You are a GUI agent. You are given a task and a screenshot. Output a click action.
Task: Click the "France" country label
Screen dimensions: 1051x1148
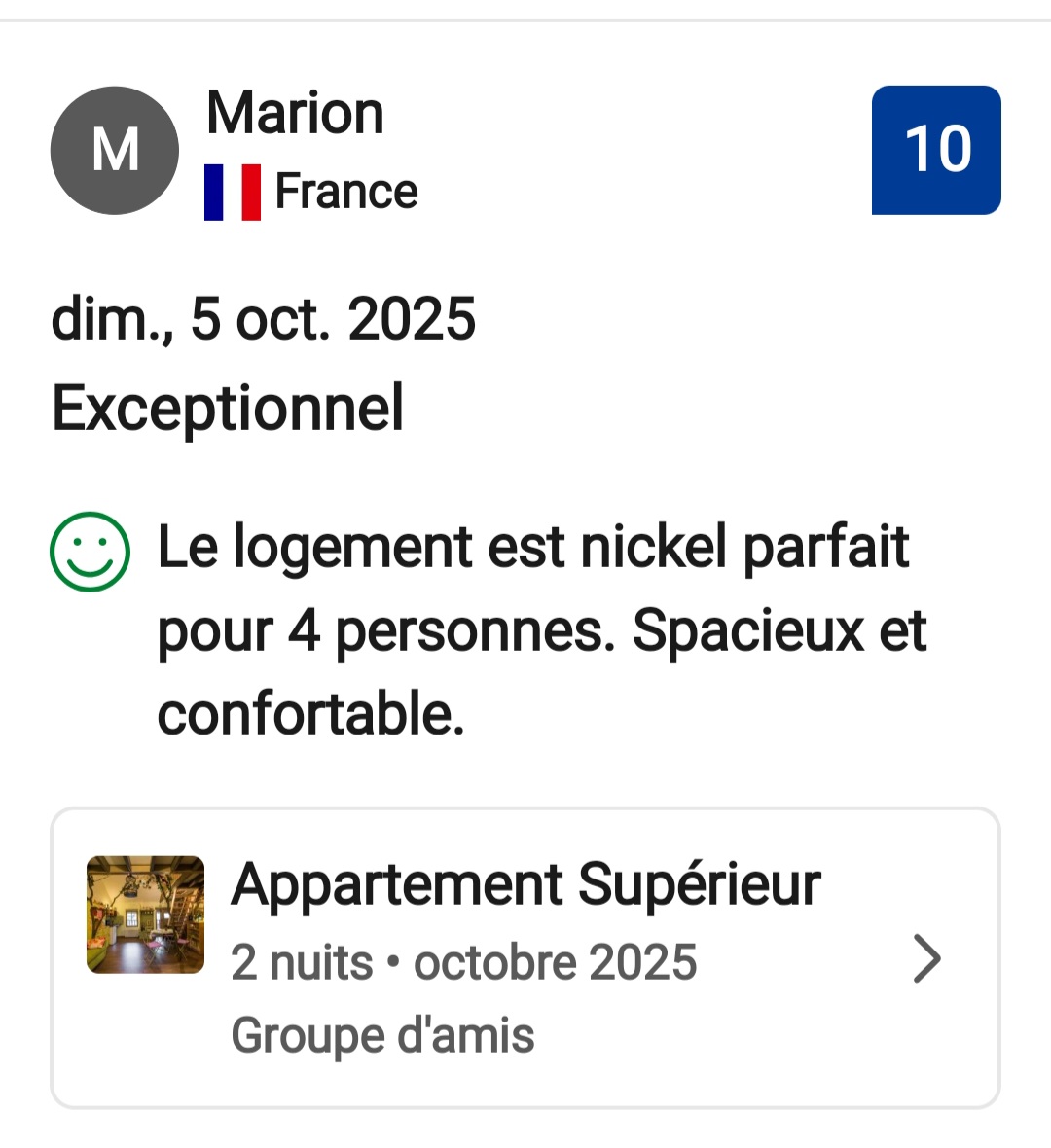(346, 191)
